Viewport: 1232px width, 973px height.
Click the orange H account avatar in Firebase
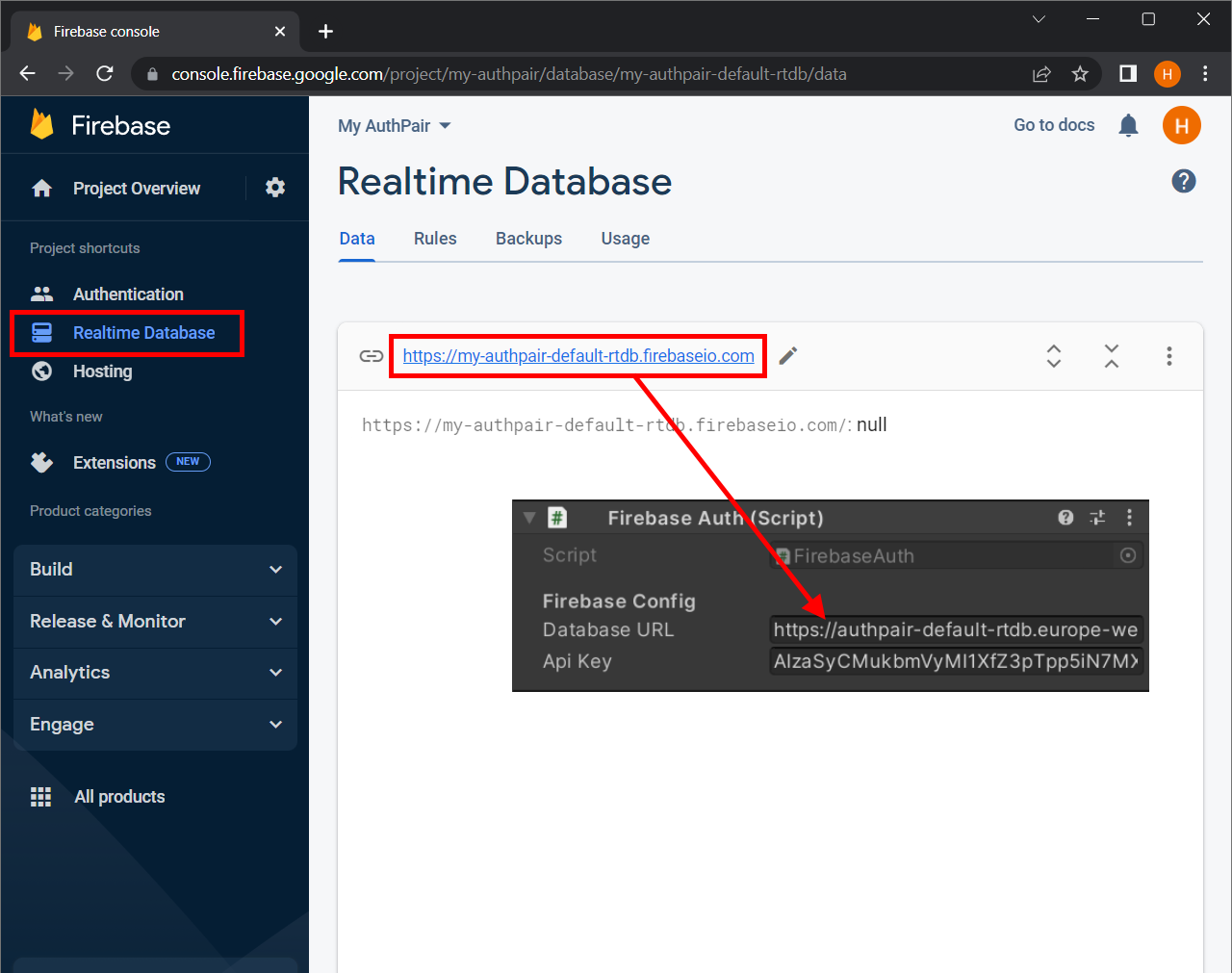pyautogui.click(x=1182, y=125)
